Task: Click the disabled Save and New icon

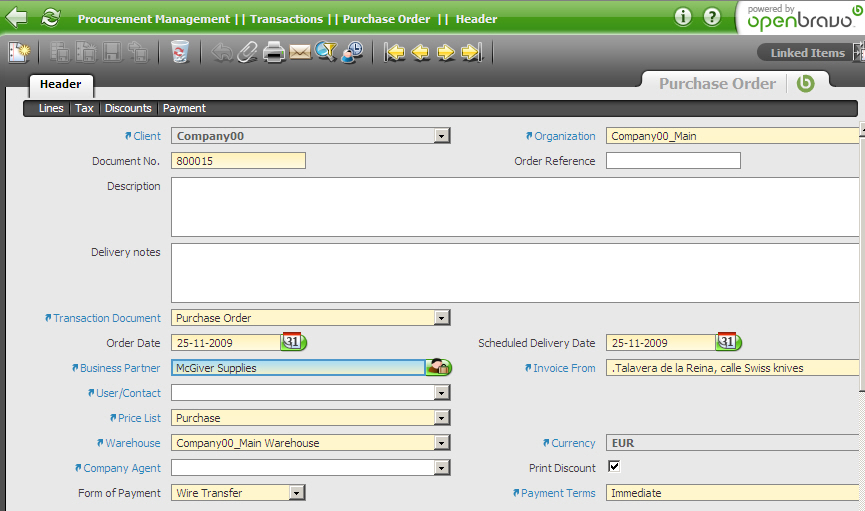Action: [x=86, y=52]
